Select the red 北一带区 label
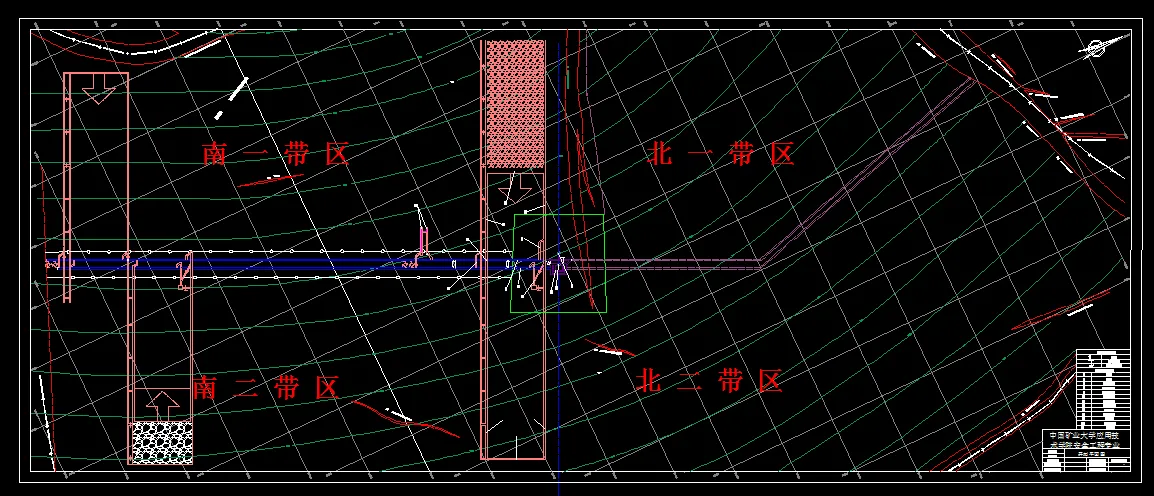 pyautogui.click(x=722, y=155)
